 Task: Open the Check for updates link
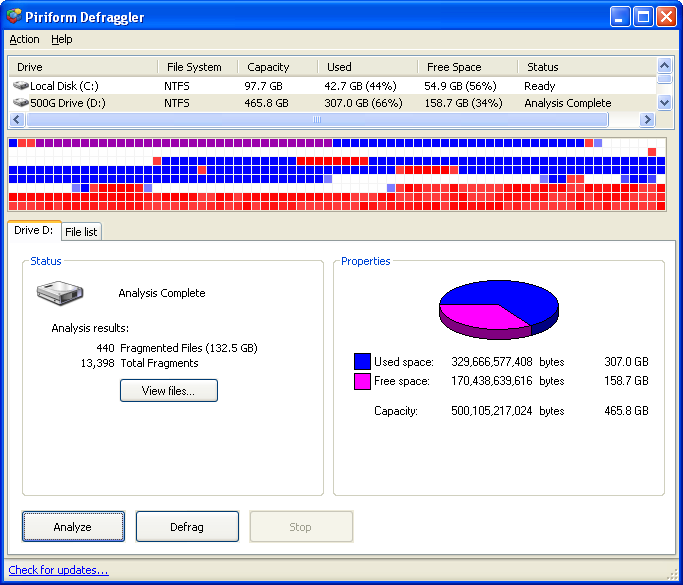coord(58,571)
